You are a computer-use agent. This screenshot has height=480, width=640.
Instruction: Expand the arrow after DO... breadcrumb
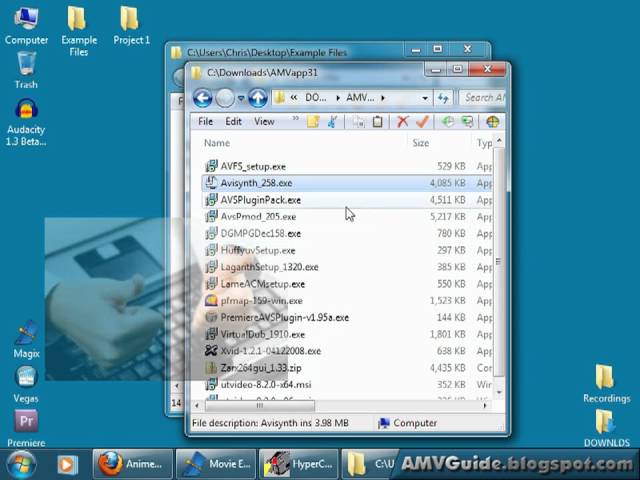click(338, 98)
